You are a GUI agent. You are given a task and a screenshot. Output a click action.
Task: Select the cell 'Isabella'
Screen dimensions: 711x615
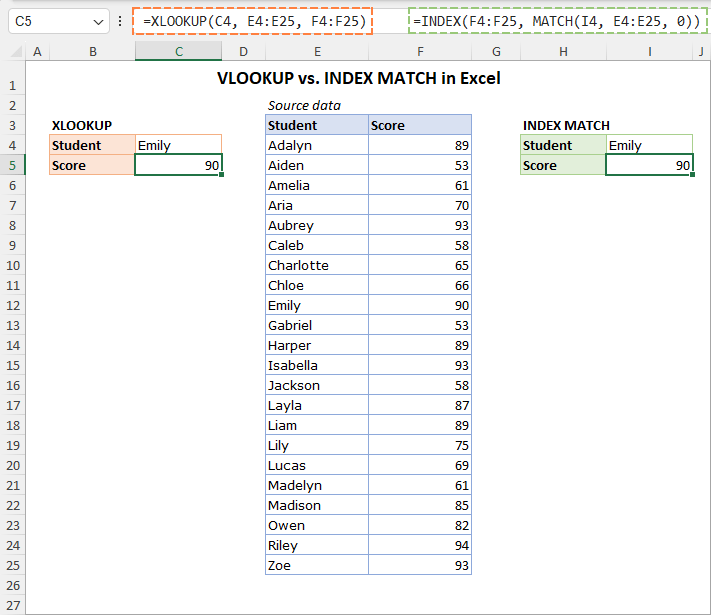click(317, 365)
